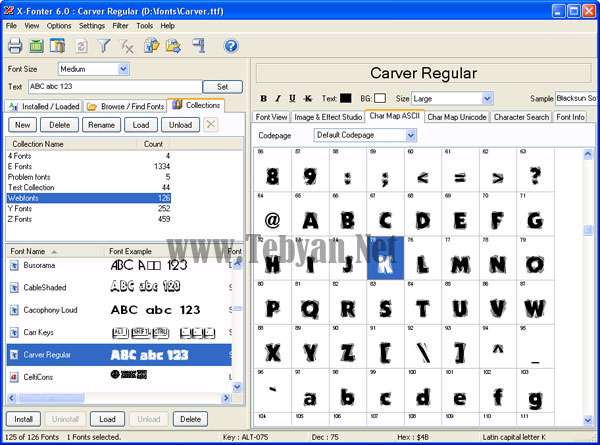Click the CableShaded font file icon

pyautogui.click(x=14, y=287)
